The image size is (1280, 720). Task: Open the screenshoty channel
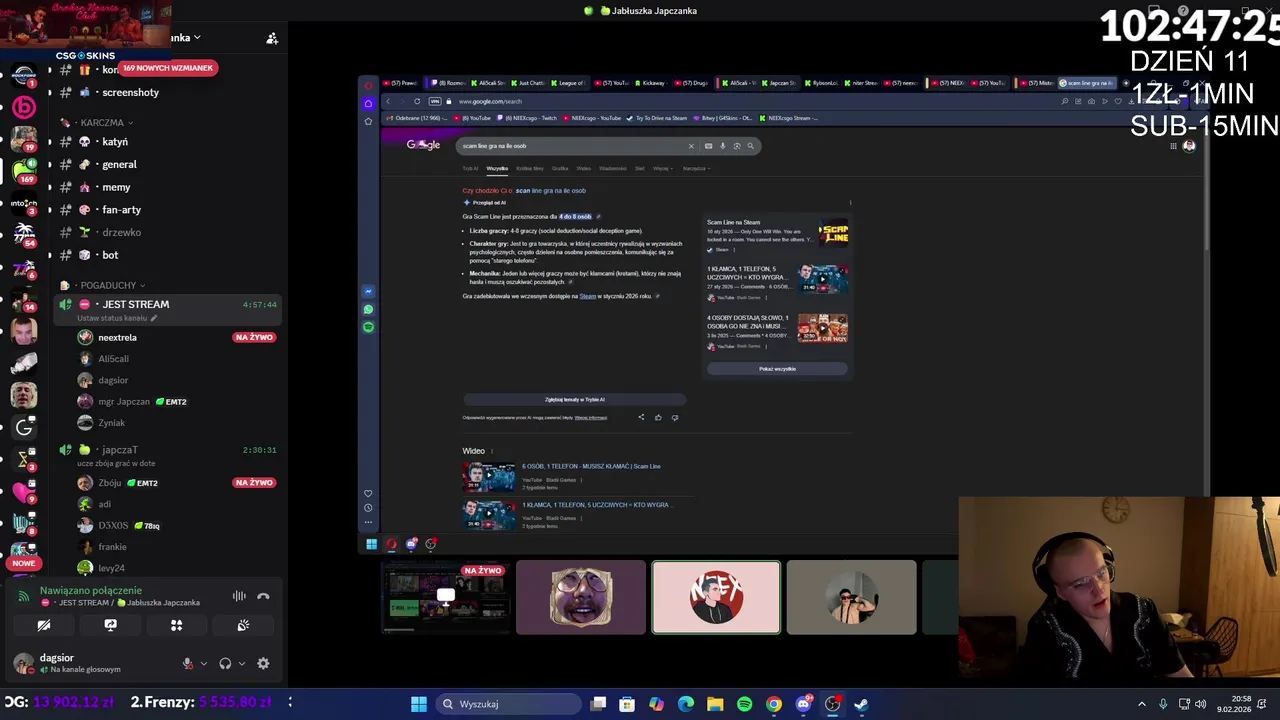click(x=130, y=92)
